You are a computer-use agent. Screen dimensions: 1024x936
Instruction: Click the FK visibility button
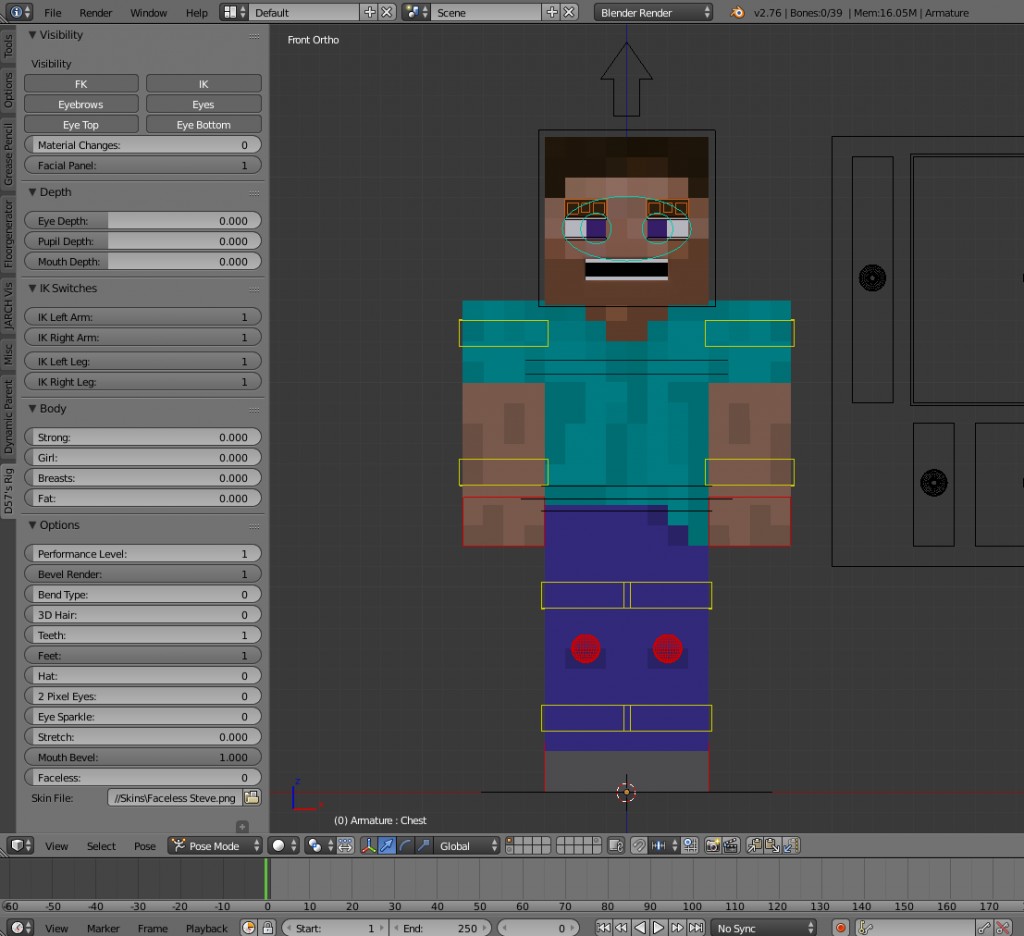point(81,83)
